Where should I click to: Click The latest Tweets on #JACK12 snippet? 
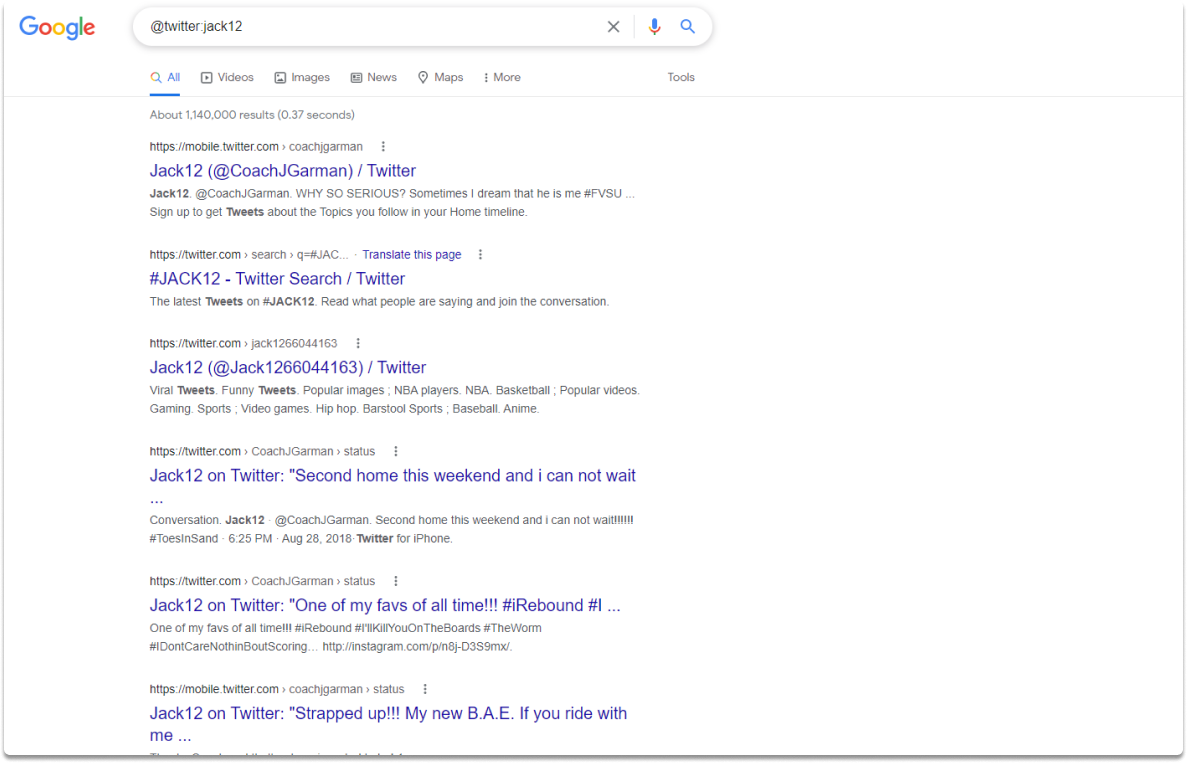pos(379,301)
